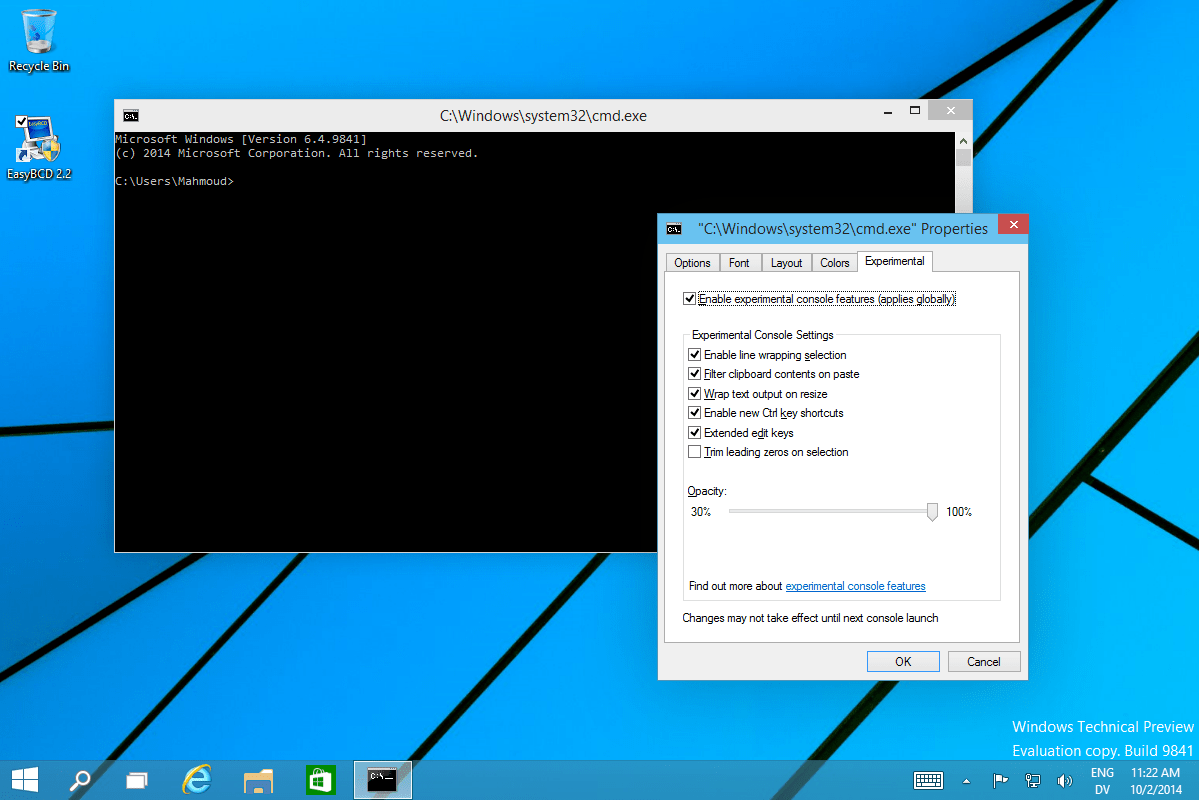Screen dimensions: 1199x800
Task: Open the Recycle Bin desktop icon
Action: click(x=38, y=41)
